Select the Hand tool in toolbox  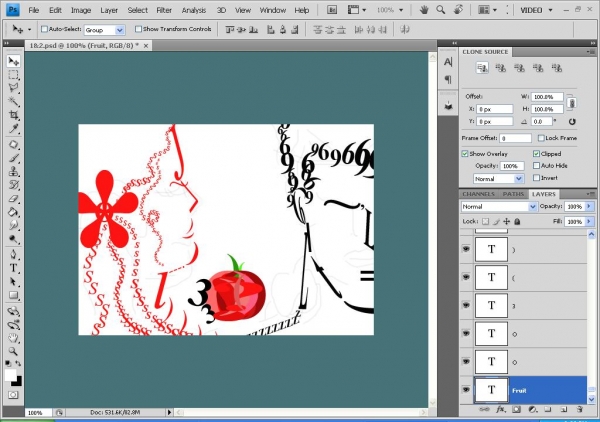pyautogui.click(x=13, y=338)
